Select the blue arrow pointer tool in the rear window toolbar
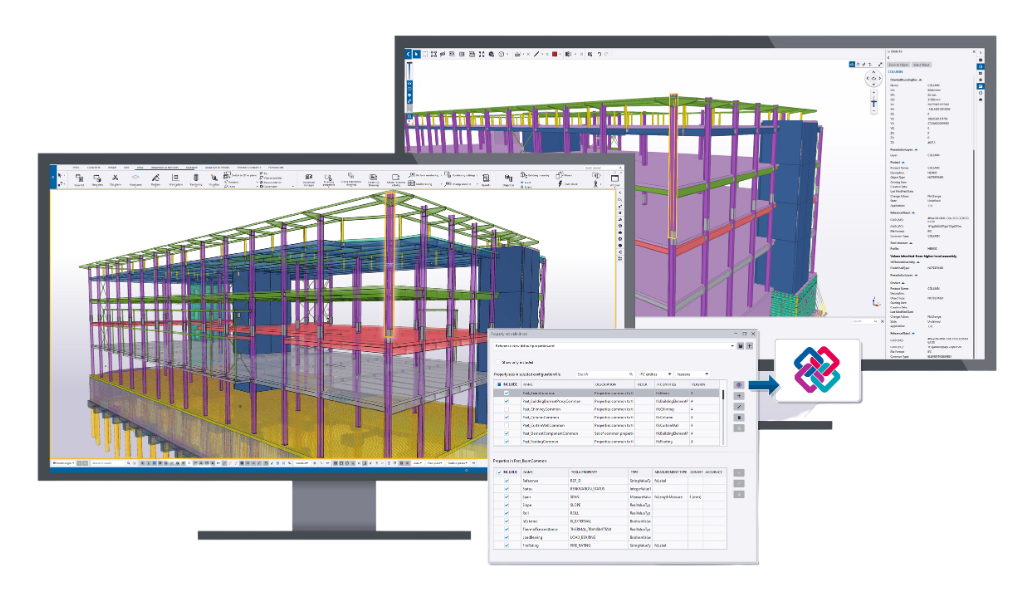1024x607 pixels. pyautogui.click(x=416, y=54)
